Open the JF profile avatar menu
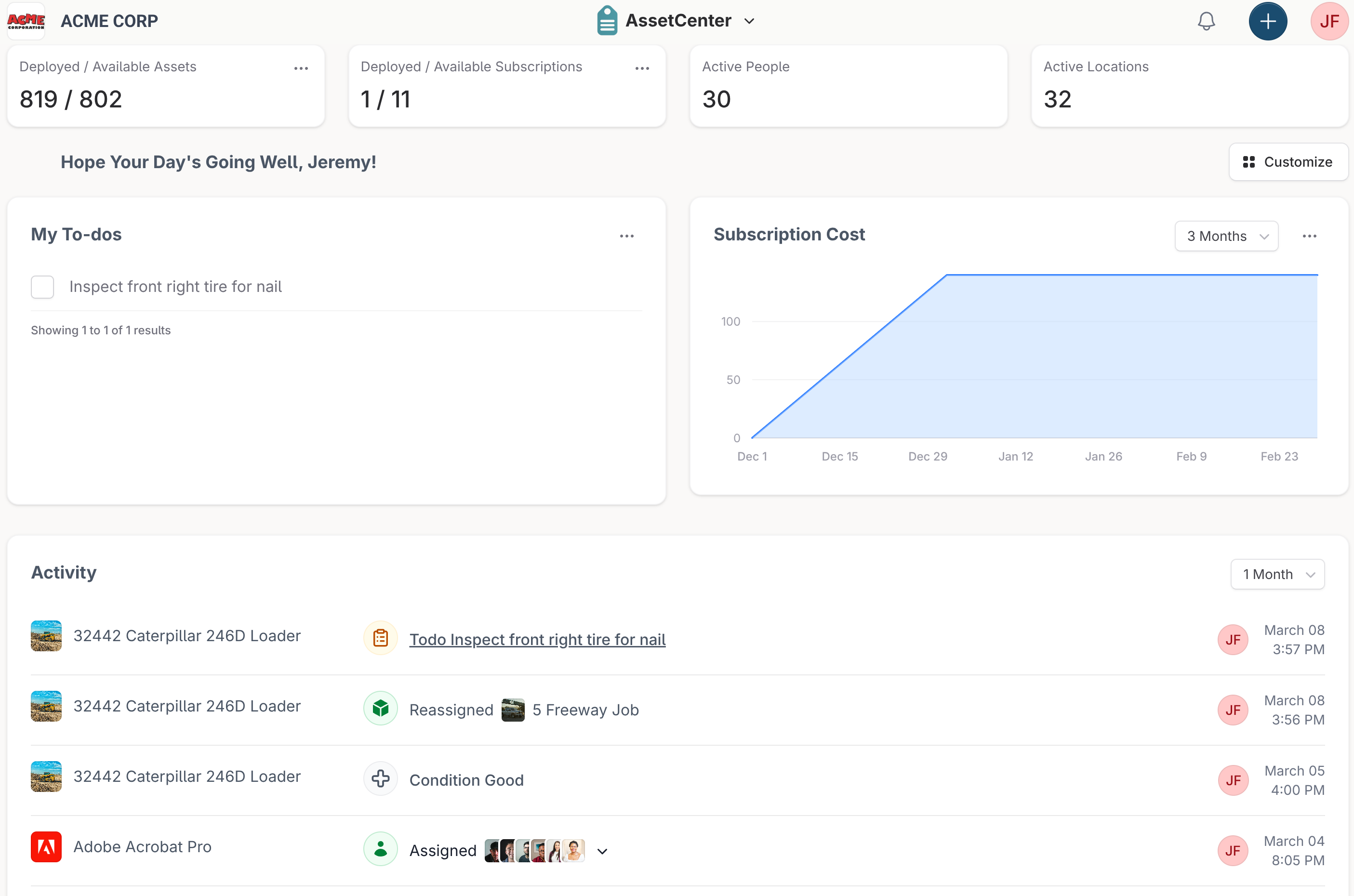The height and width of the screenshot is (896, 1354). point(1329,21)
